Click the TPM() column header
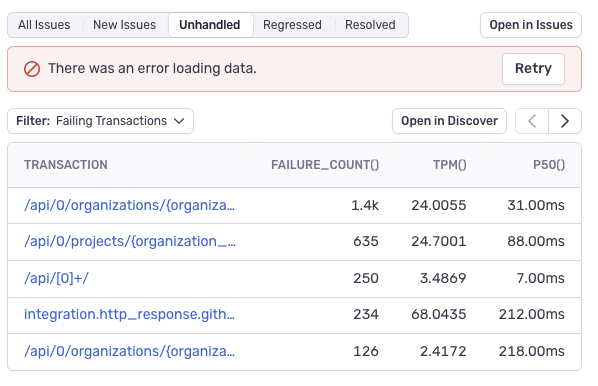Screen dimensions: 598x386 450,165
